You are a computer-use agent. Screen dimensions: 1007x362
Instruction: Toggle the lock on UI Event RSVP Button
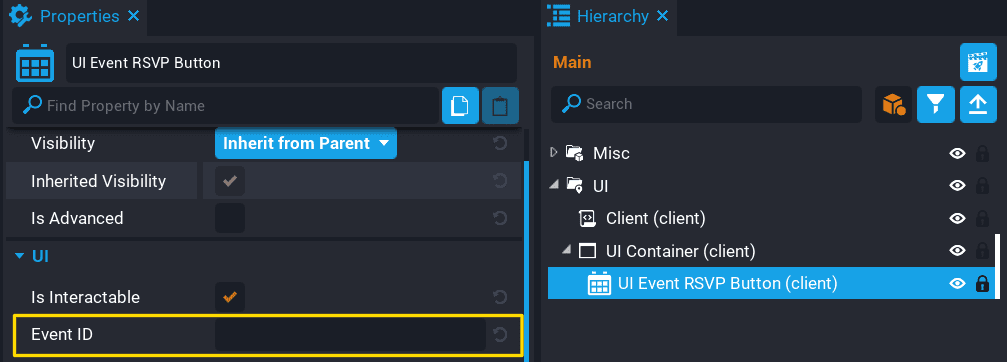(982, 283)
